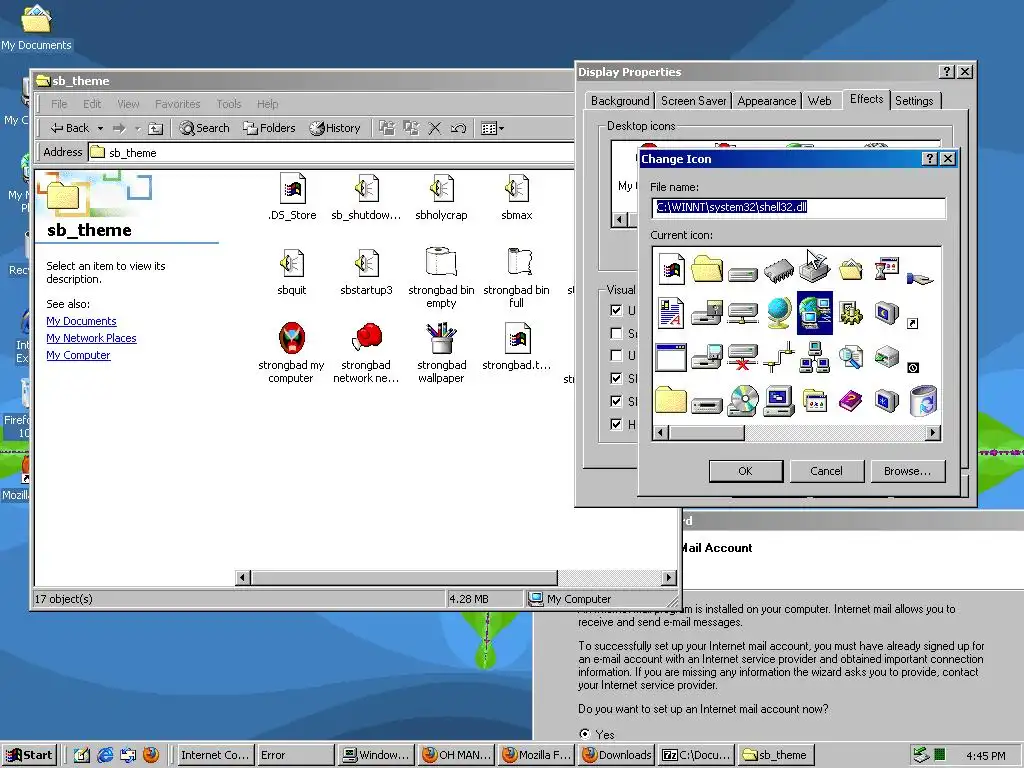The width and height of the screenshot is (1024, 768).
Task: Select the CD-ROM drive disc icon
Action: (x=743, y=401)
